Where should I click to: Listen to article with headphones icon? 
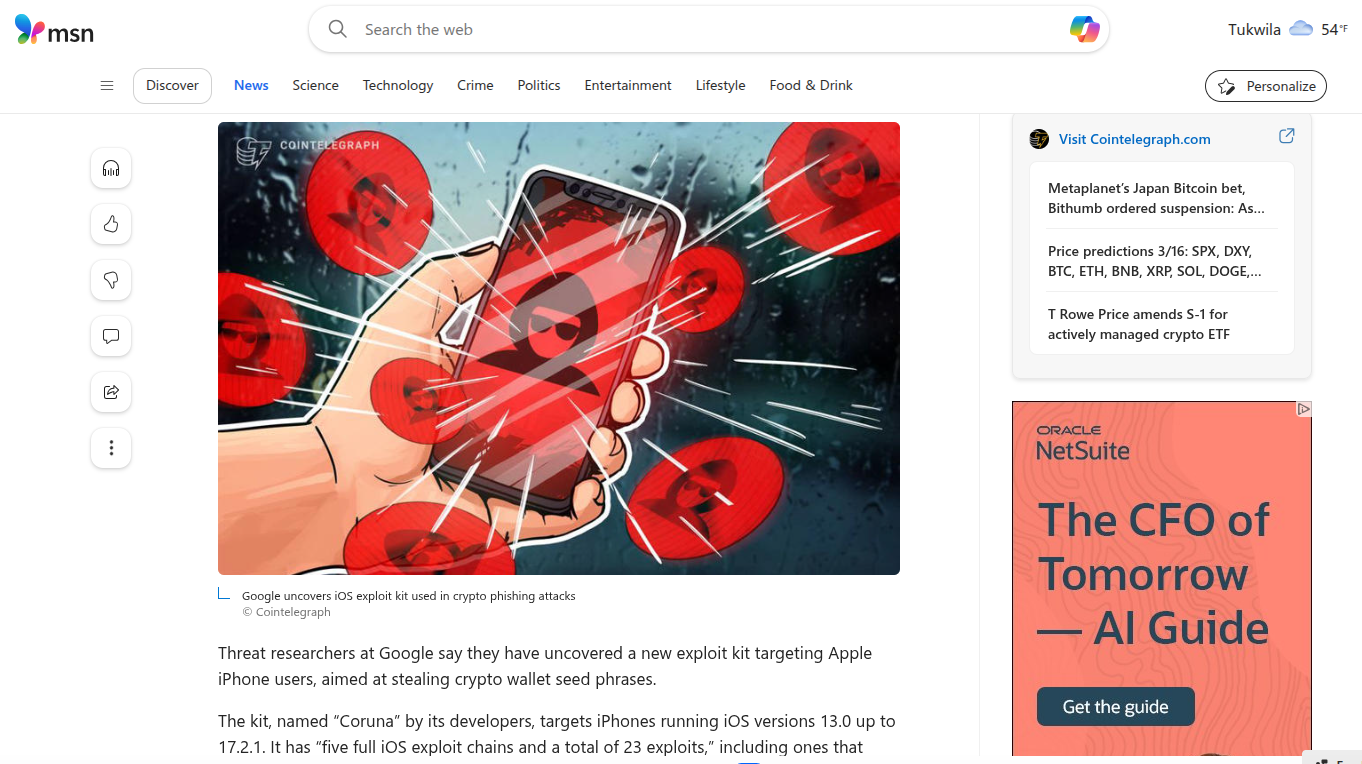click(111, 168)
